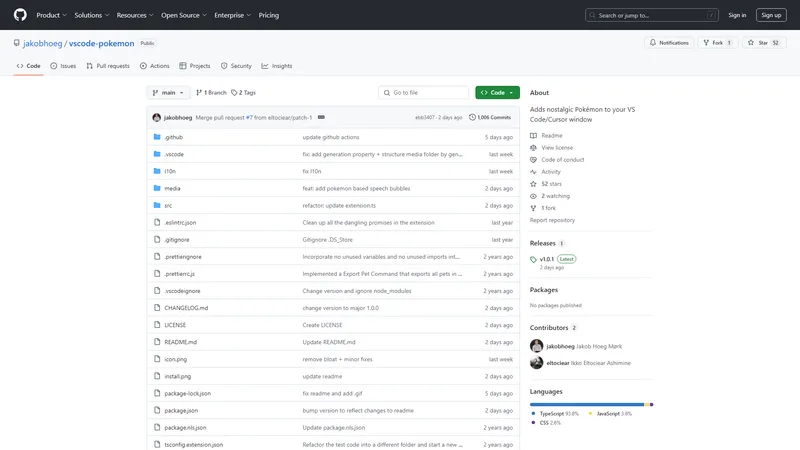Click the release tag icon beside v1.0.1
The width and height of the screenshot is (800, 450).
(533, 259)
